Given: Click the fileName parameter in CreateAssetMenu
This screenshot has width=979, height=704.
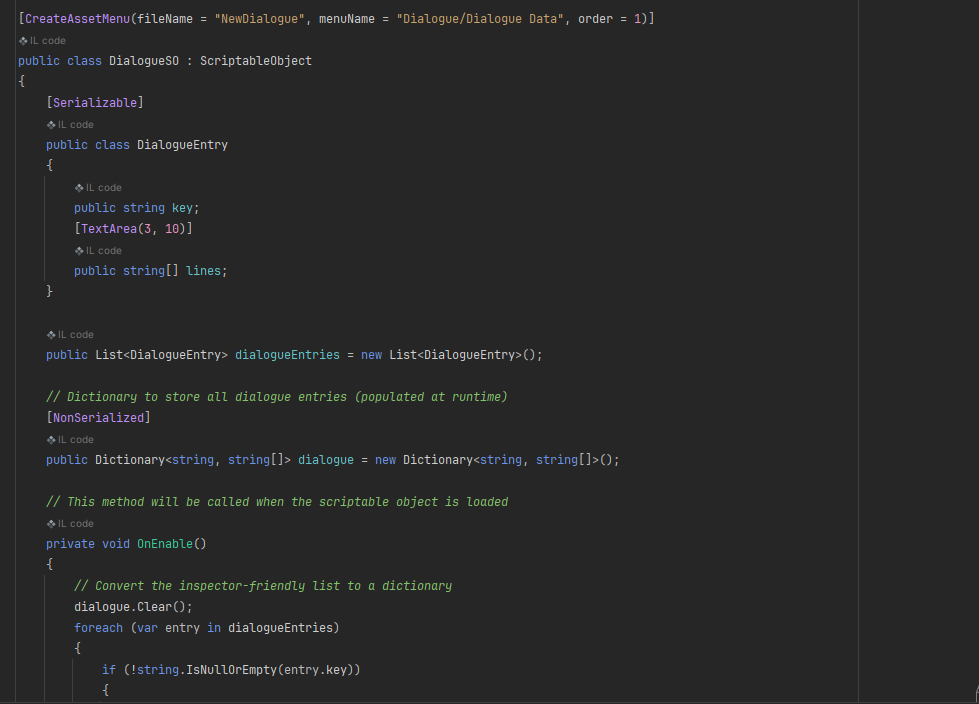Looking at the screenshot, I should [x=165, y=19].
